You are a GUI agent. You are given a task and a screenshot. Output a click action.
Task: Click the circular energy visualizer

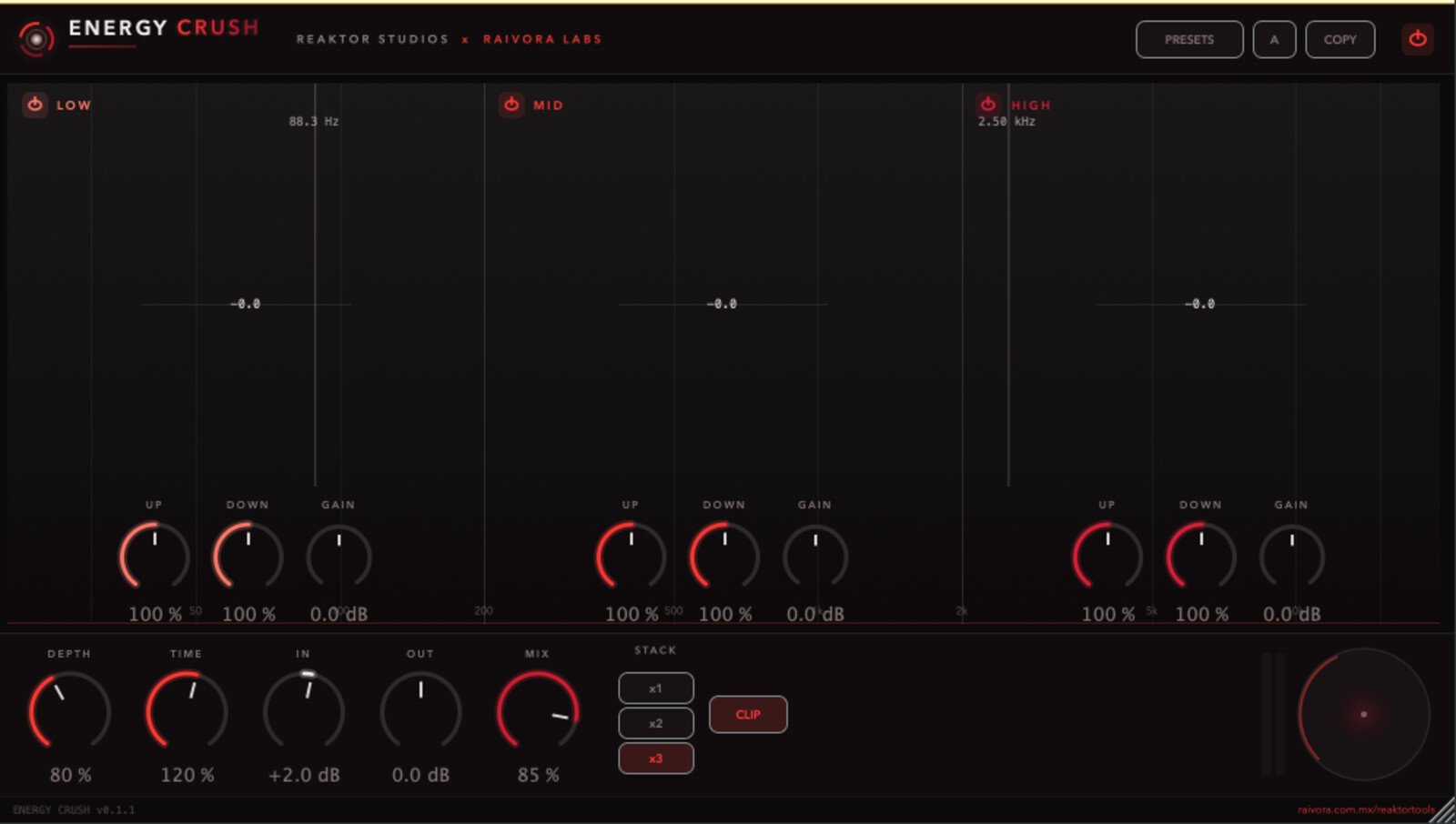[1363, 714]
